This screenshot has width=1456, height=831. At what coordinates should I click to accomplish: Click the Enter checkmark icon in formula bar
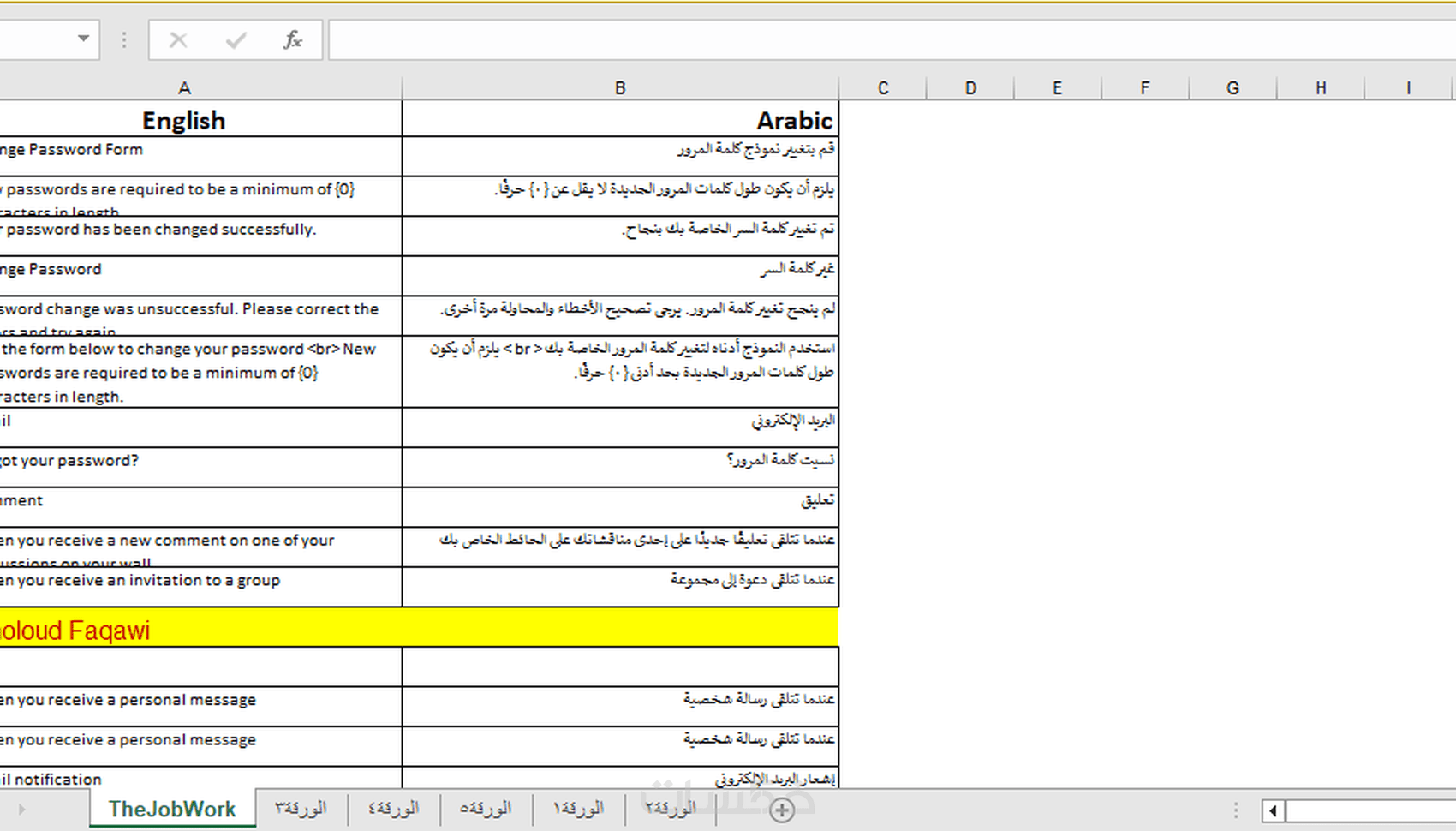point(236,40)
